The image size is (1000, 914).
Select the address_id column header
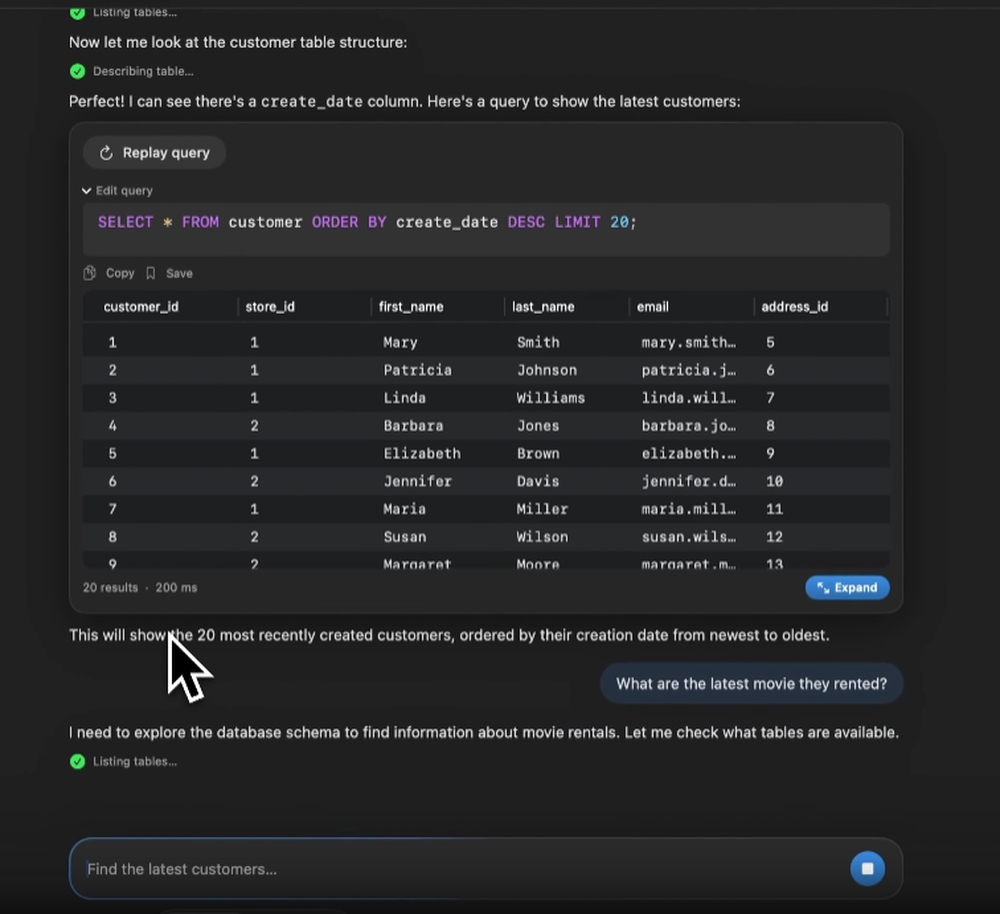coord(795,307)
